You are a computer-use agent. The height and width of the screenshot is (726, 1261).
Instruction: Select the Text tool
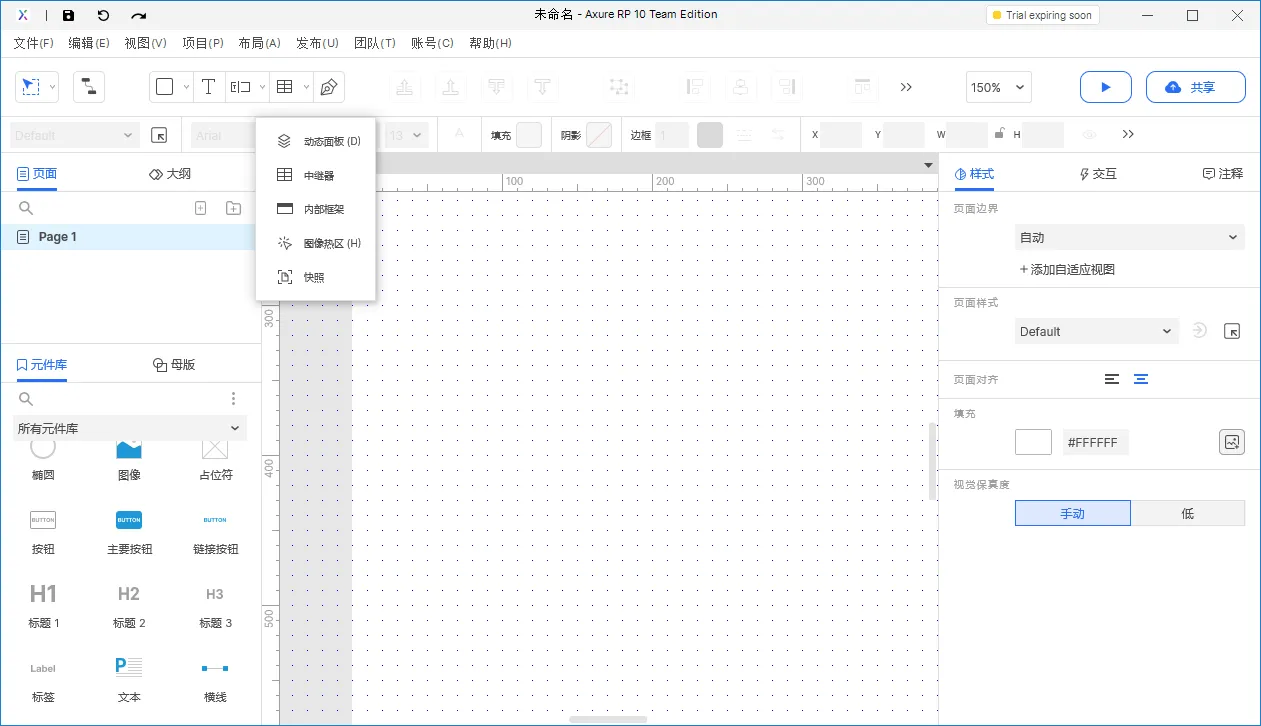point(209,87)
